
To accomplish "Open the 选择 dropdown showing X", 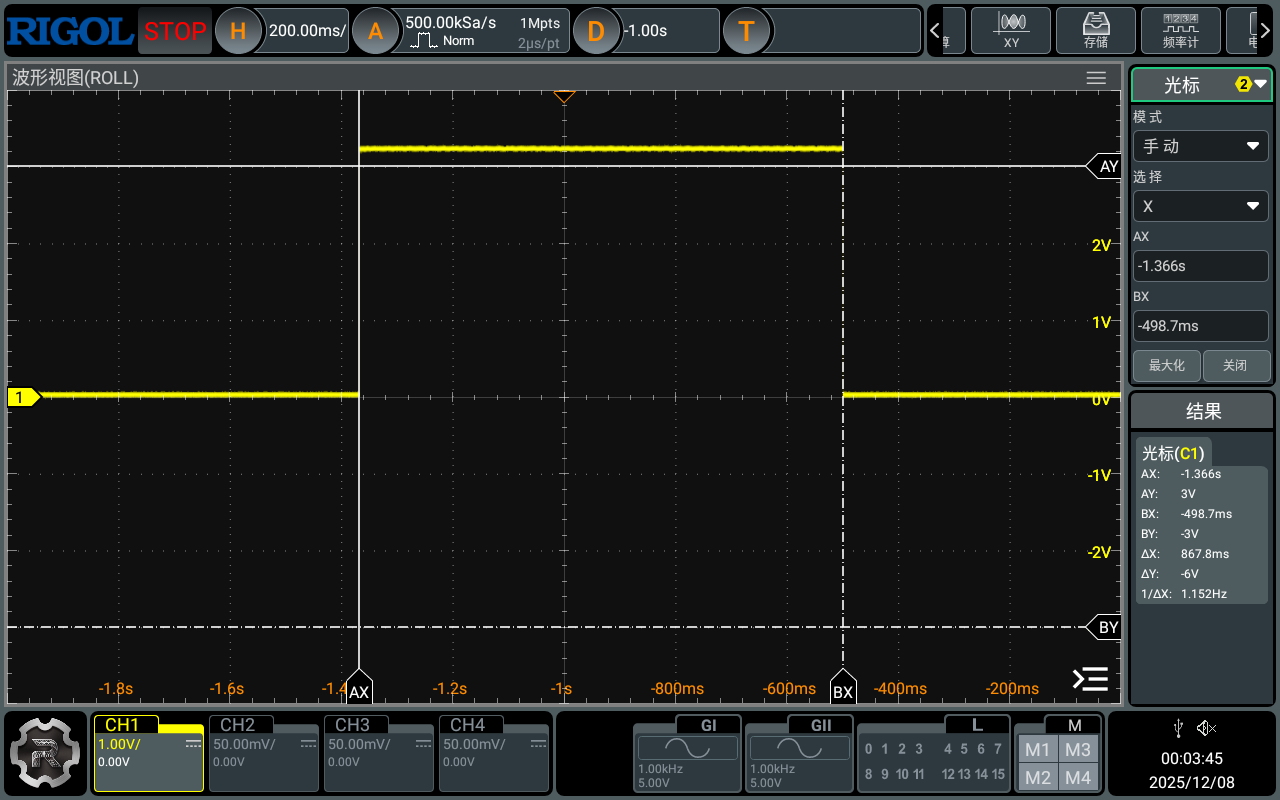I will pyautogui.click(x=1200, y=206).
